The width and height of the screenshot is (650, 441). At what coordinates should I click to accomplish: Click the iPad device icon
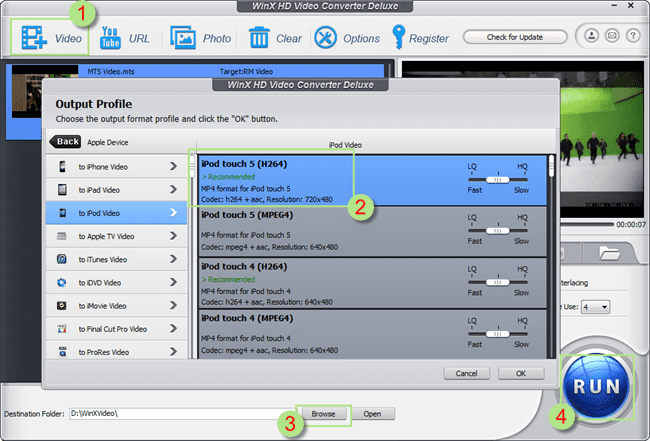pos(62,190)
